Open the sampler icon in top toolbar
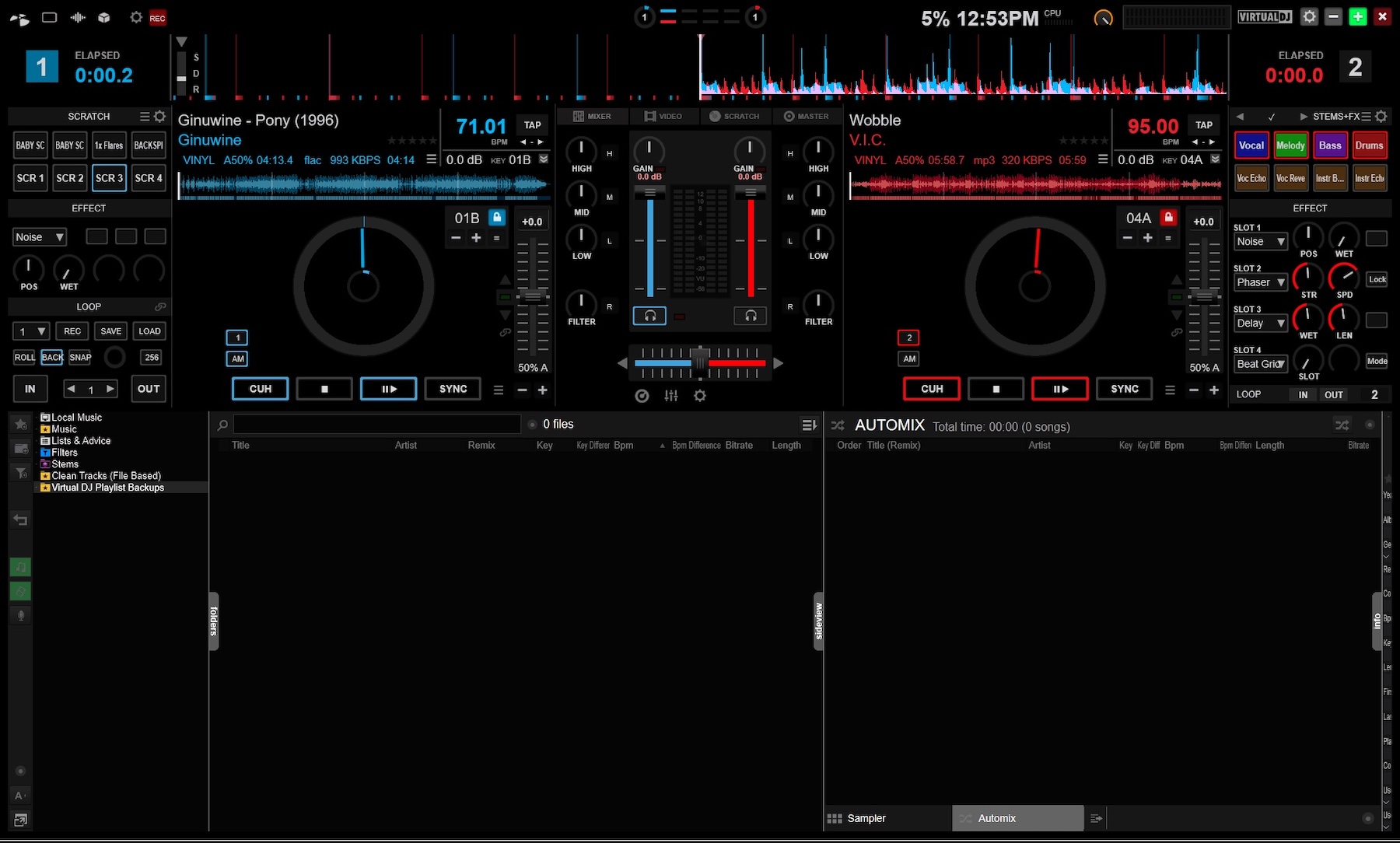The width and height of the screenshot is (1400, 843). tap(103, 16)
